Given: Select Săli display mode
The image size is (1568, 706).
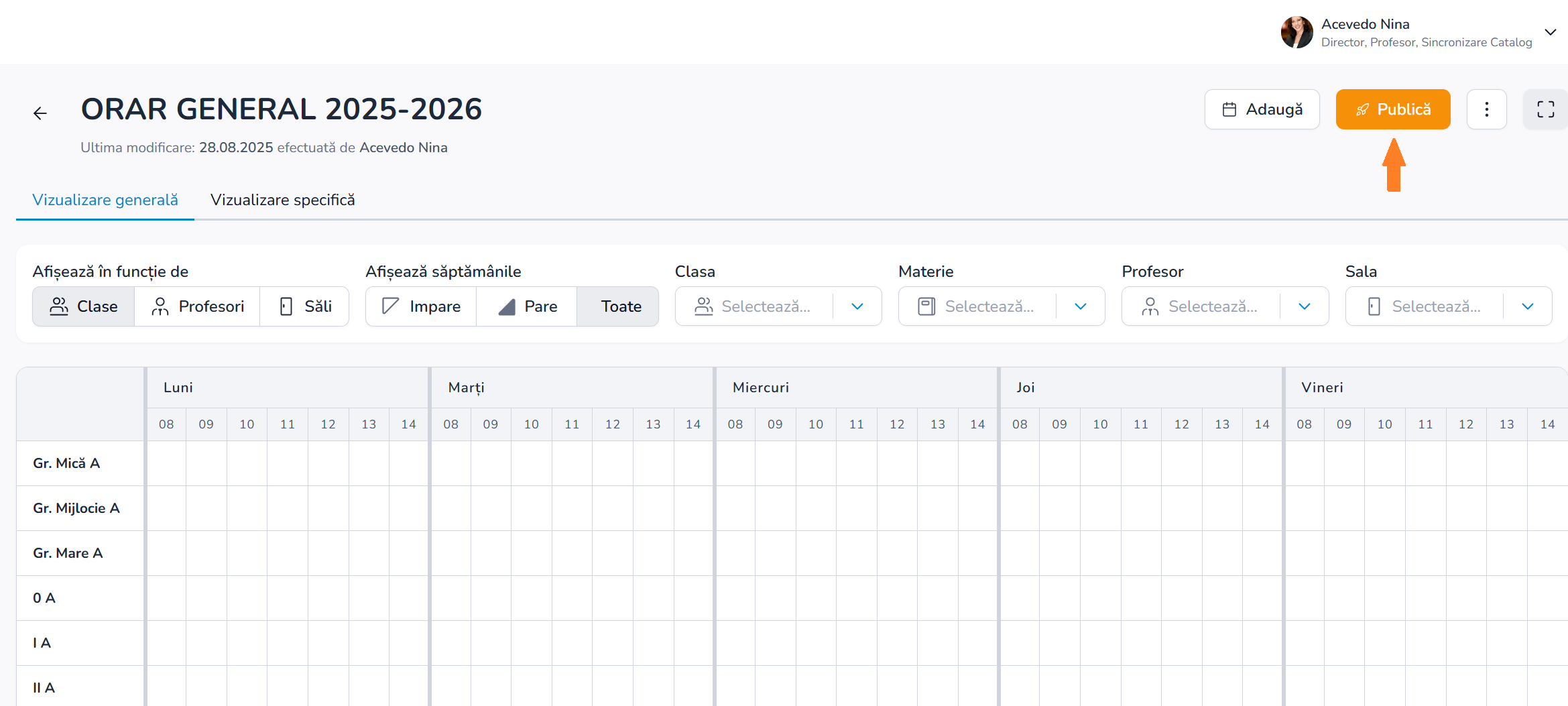Looking at the screenshot, I should click(x=305, y=306).
